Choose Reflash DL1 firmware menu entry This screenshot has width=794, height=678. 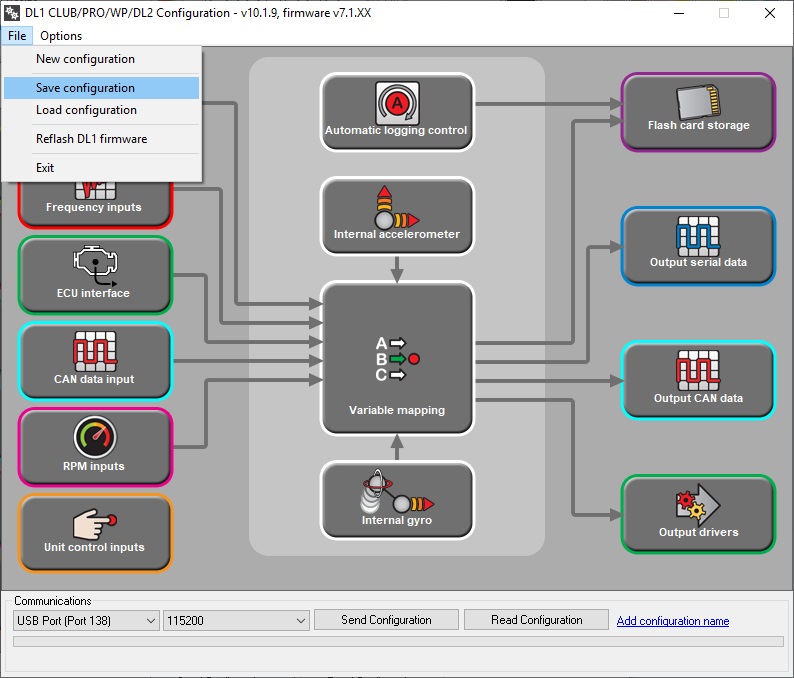pos(91,139)
